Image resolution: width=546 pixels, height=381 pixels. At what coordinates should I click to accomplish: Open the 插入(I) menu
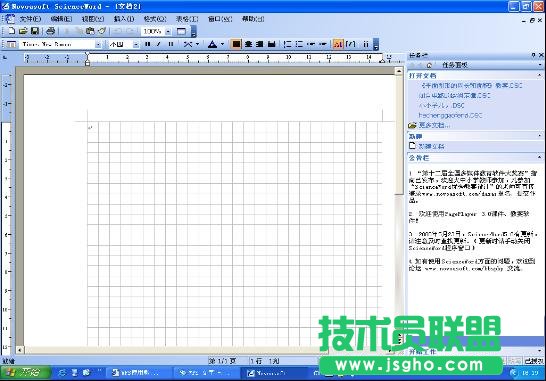(x=124, y=19)
